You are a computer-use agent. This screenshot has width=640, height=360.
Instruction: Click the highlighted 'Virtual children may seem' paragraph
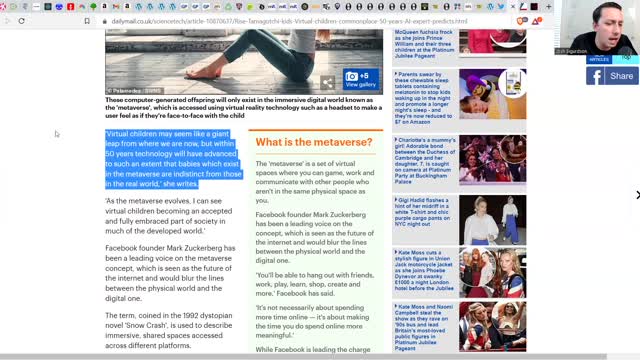tap(174, 159)
